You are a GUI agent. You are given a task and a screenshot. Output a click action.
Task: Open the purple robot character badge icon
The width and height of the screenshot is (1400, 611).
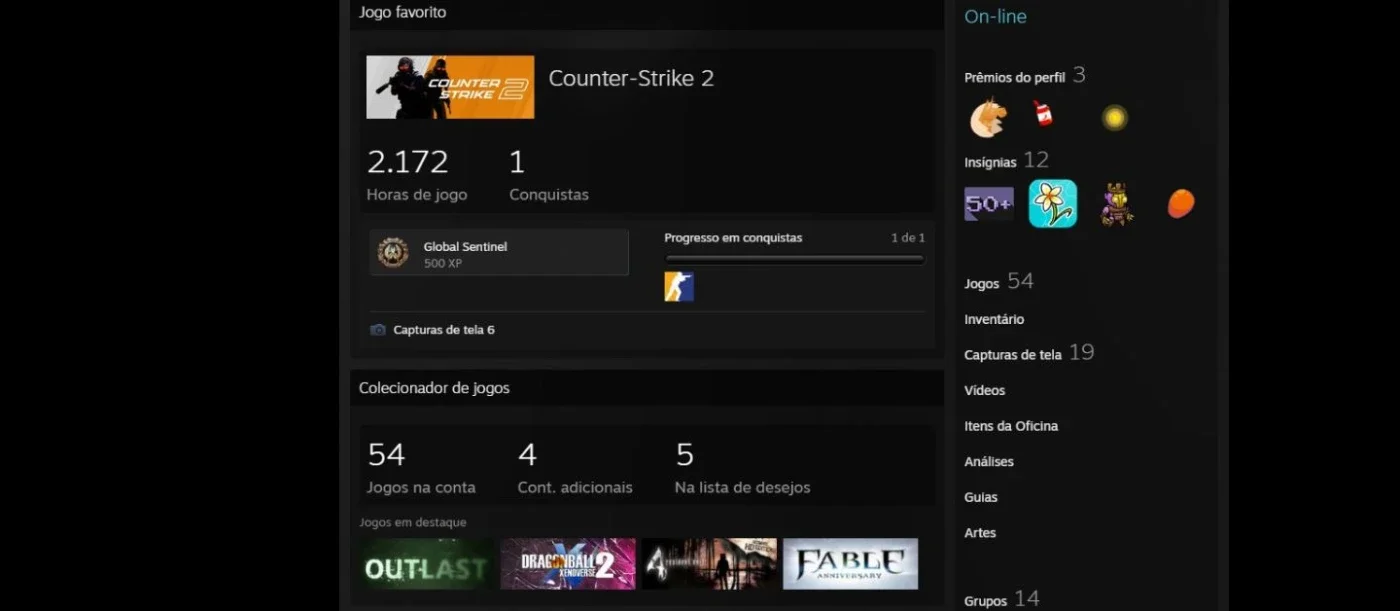(1116, 204)
